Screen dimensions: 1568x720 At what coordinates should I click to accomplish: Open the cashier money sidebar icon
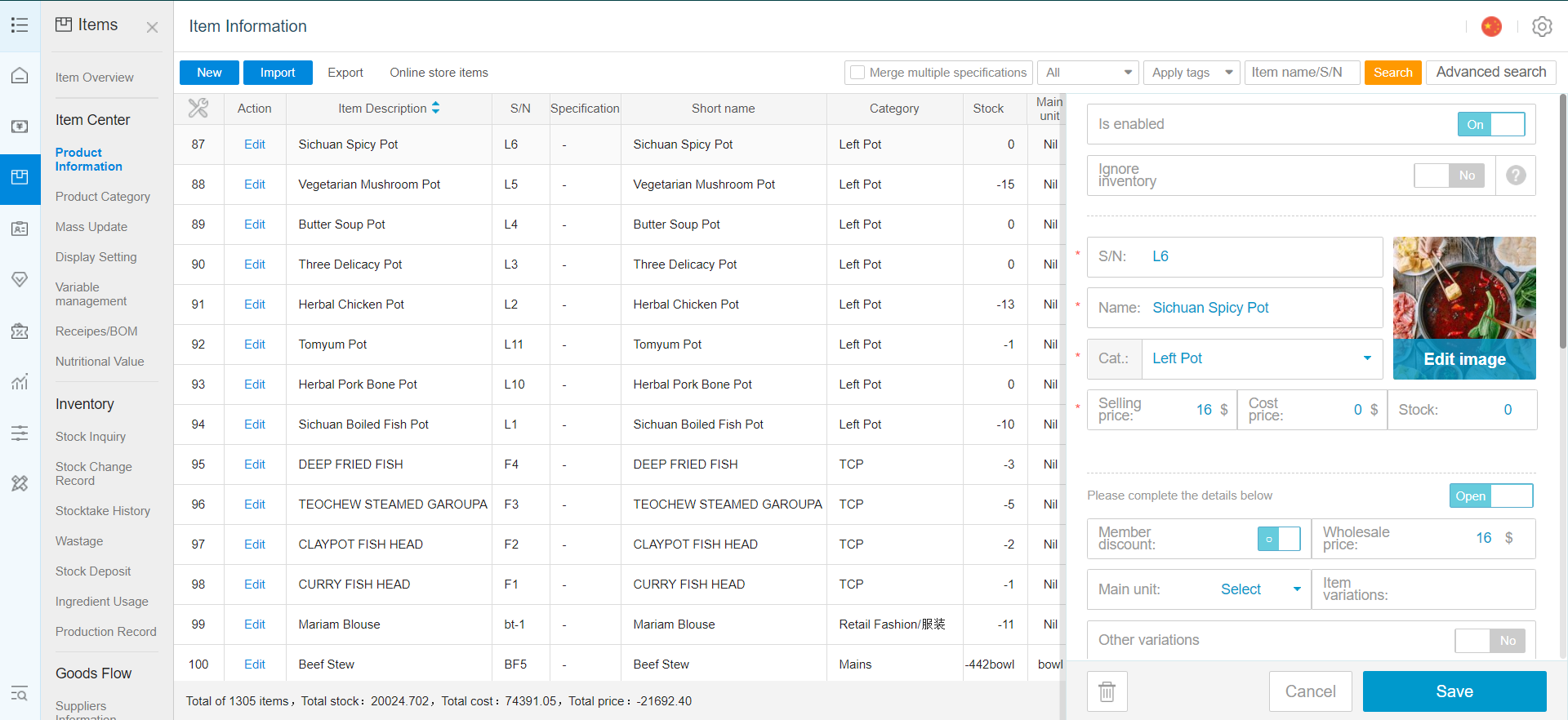20,127
